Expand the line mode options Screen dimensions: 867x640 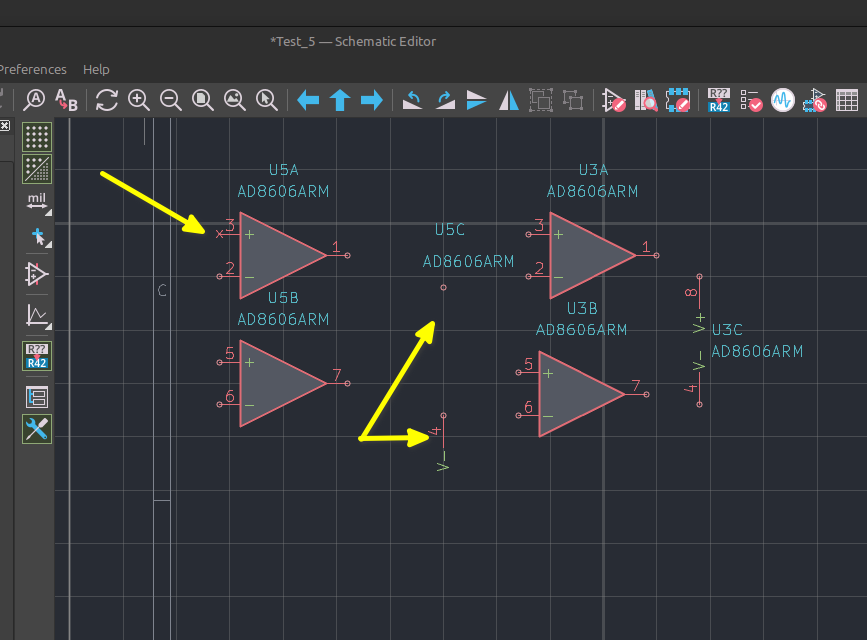coord(38,316)
